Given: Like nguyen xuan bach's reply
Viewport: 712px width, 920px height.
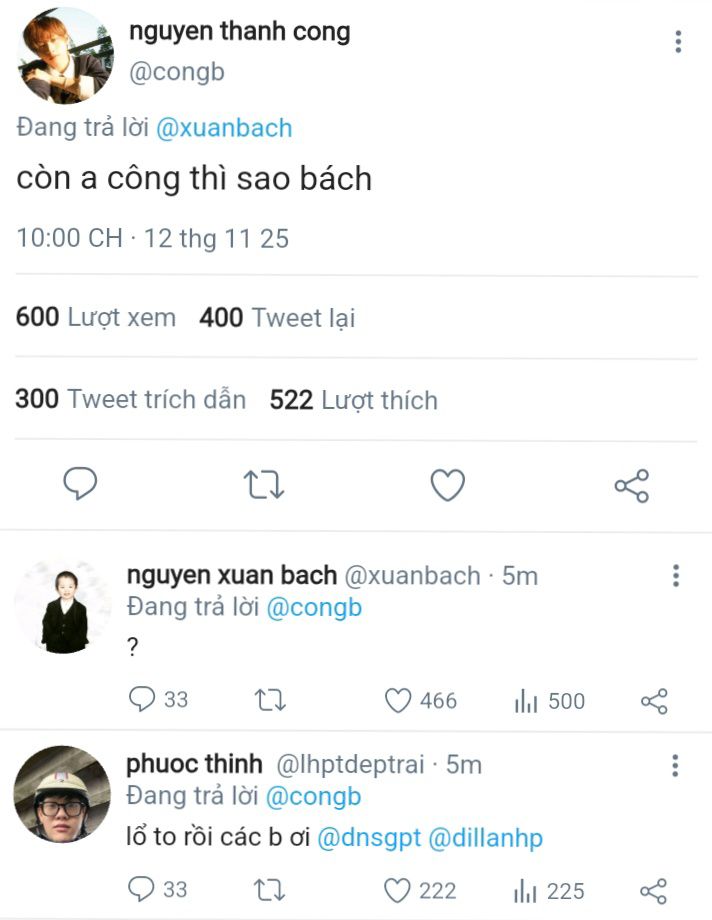Looking at the screenshot, I should click(399, 700).
